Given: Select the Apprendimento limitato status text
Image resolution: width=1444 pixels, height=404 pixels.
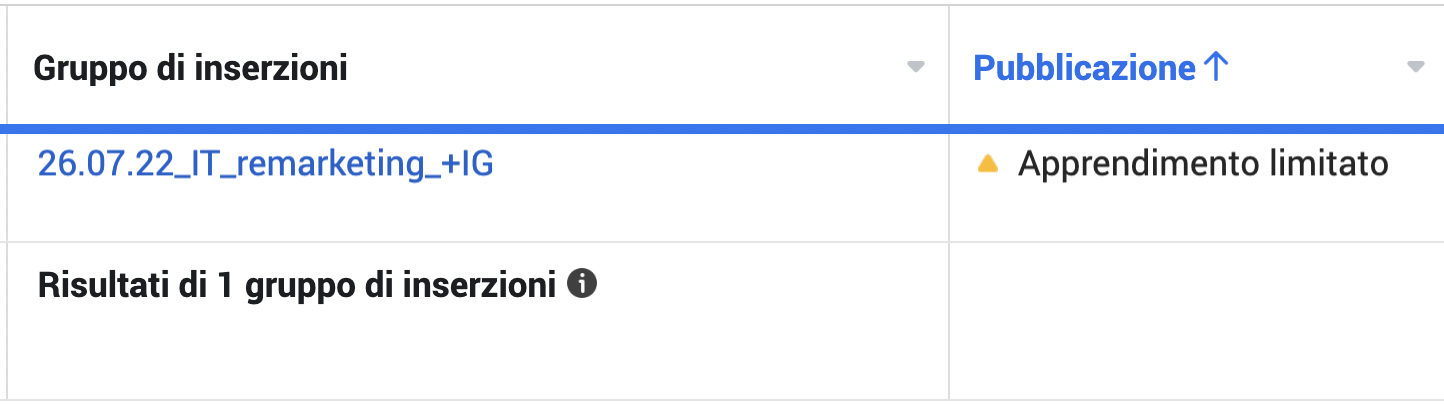Looking at the screenshot, I should coord(1203,164).
